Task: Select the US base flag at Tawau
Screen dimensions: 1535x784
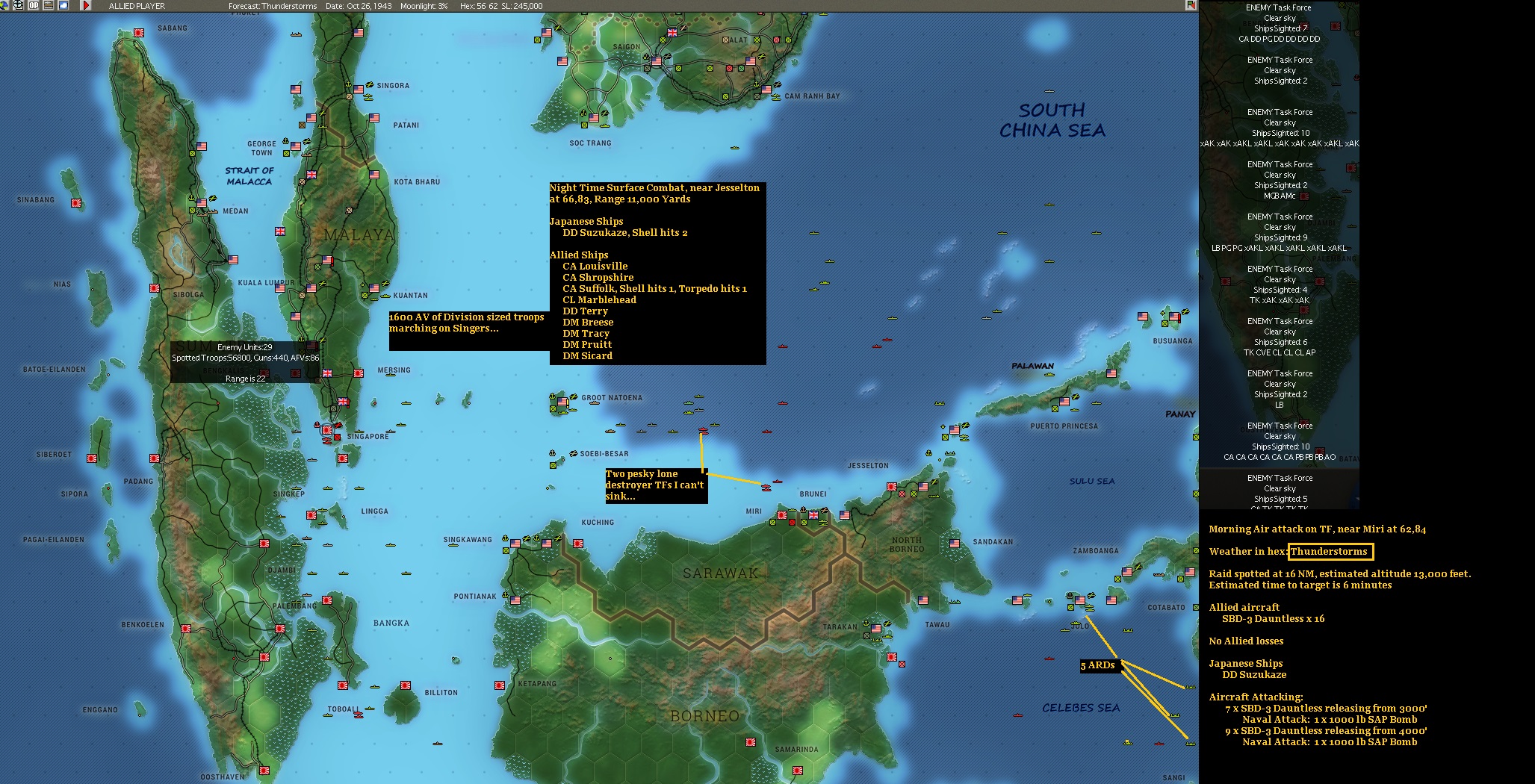Action: [923, 600]
